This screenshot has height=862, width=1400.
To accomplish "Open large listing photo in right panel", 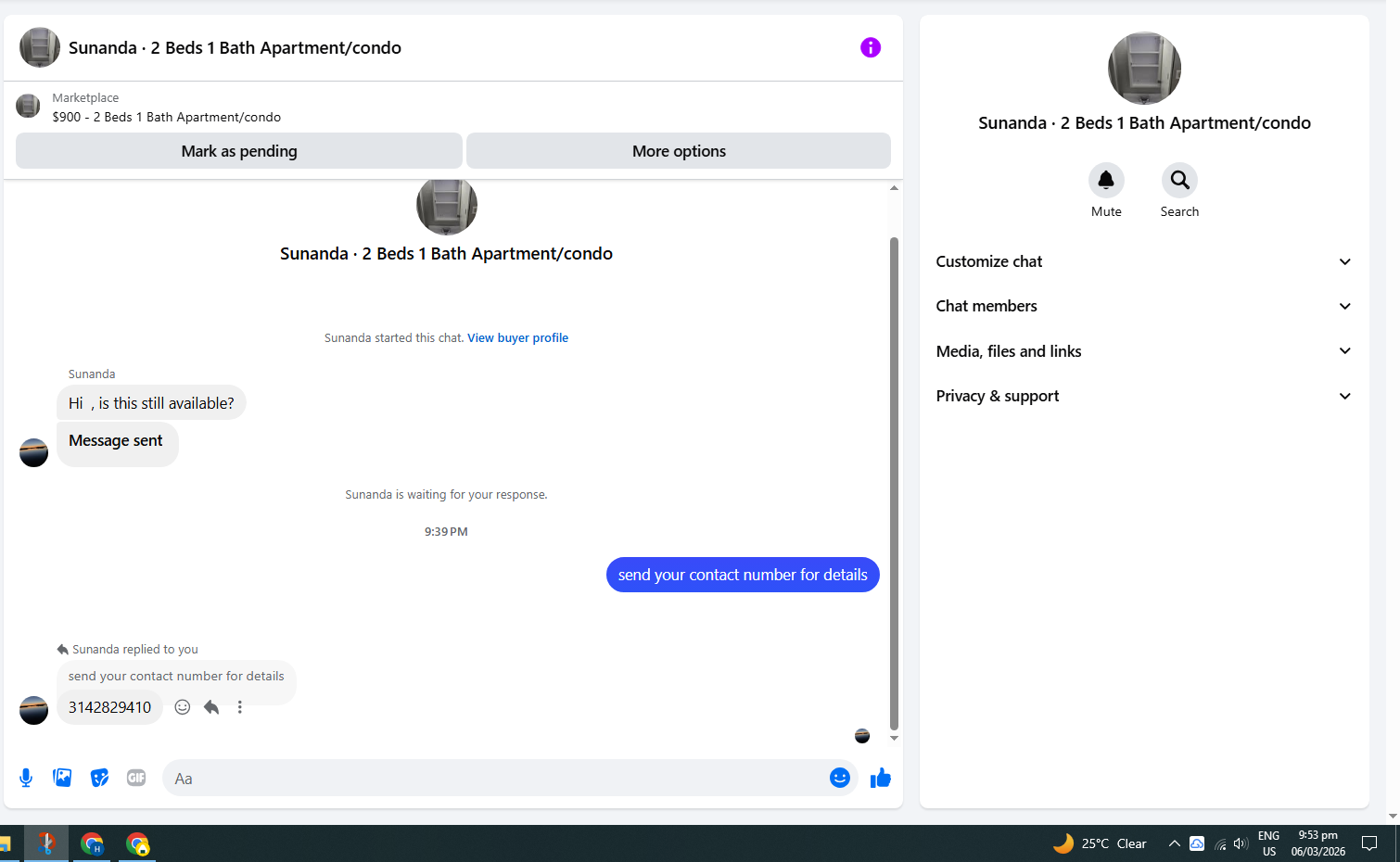I will click(1144, 68).
